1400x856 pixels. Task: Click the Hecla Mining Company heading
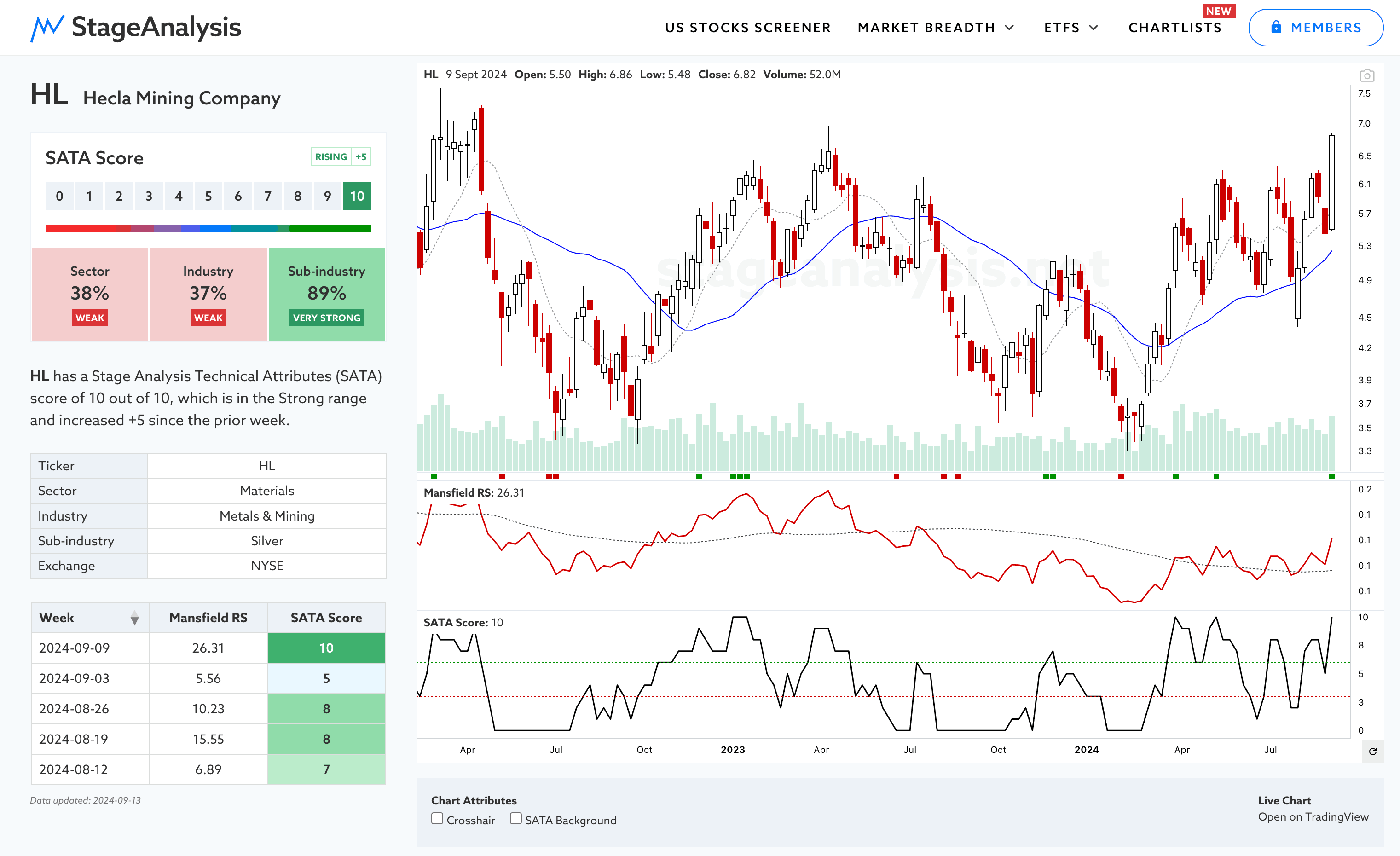pyautogui.click(x=182, y=98)
